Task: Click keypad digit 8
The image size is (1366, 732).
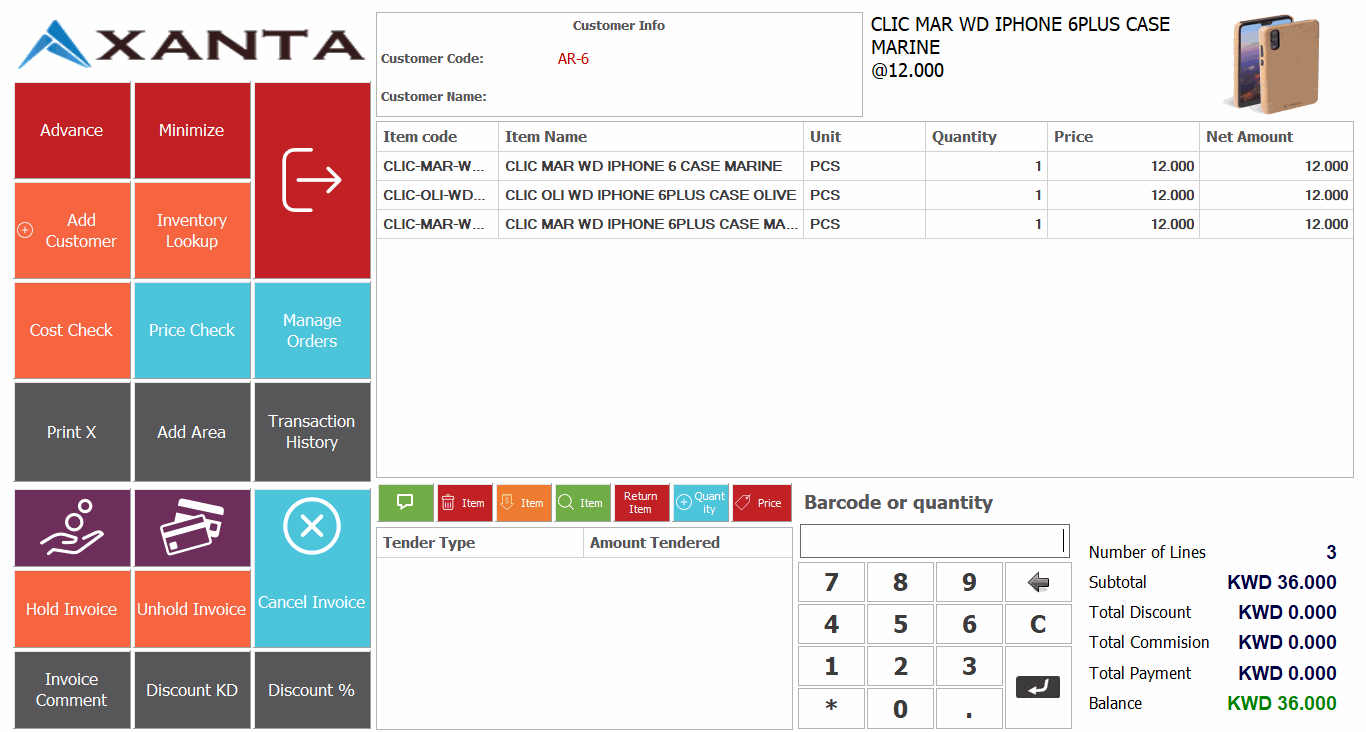Action: [900, 582]
